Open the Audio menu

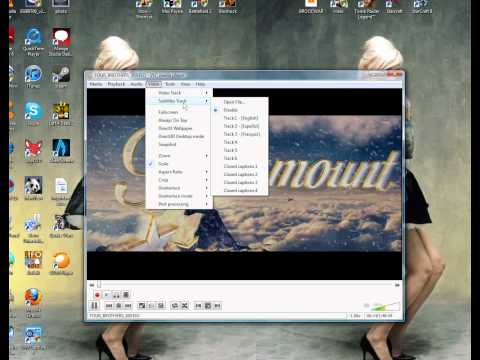pos(136,84)
